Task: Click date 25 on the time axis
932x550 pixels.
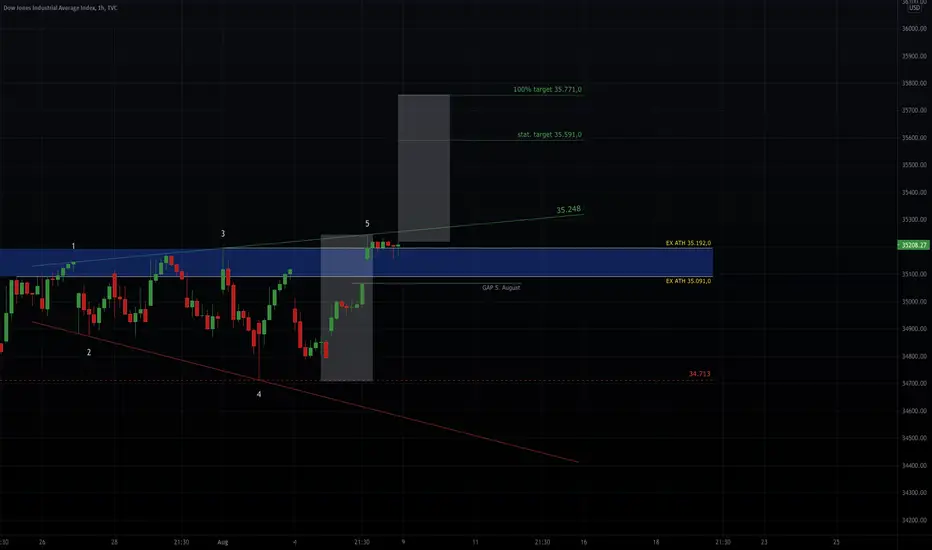Action: tap(836, 542)
